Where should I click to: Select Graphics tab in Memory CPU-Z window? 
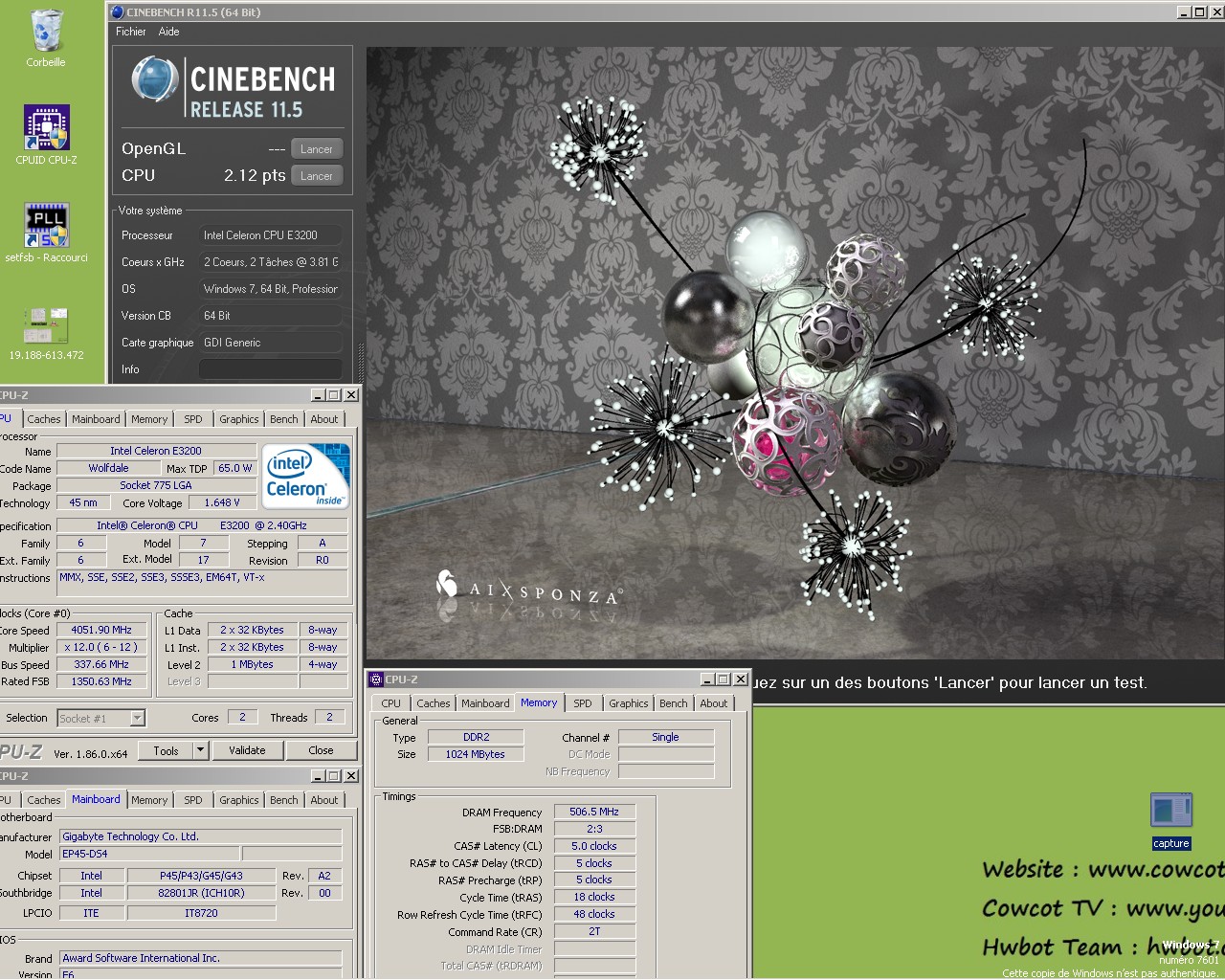[x=629, y=703]
